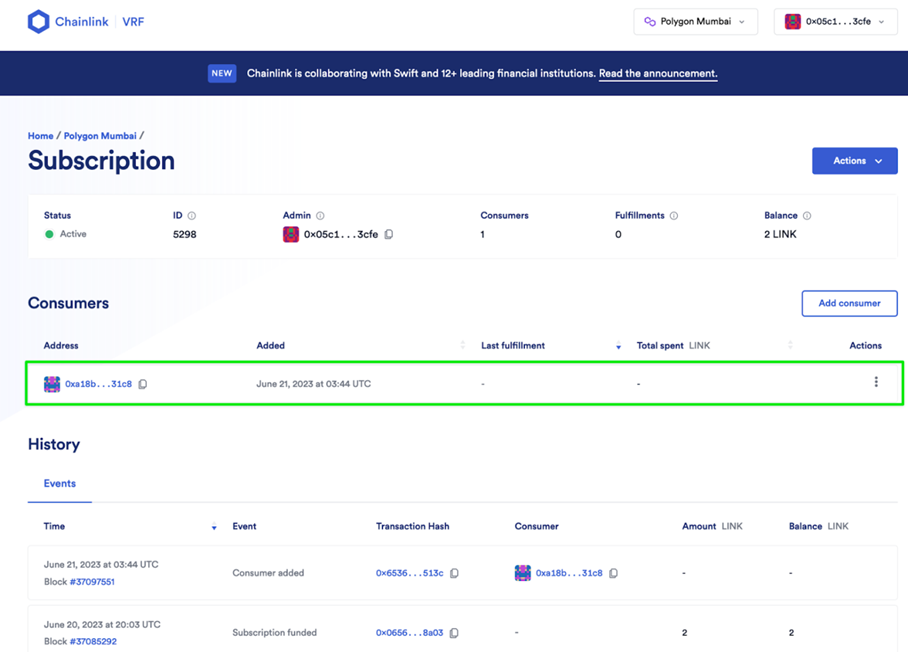The height and width of the screenshot is (652, 908).
Task: Select the Events tab
Action: (60, 483)
